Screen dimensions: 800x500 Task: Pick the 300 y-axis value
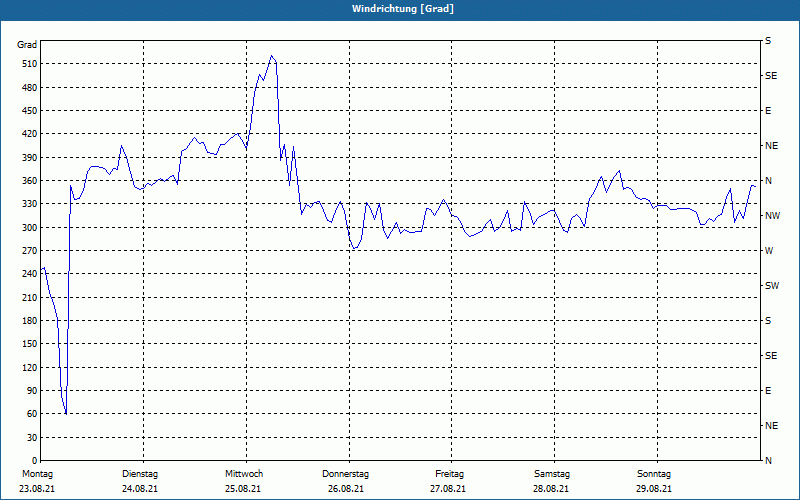[30, 228]
